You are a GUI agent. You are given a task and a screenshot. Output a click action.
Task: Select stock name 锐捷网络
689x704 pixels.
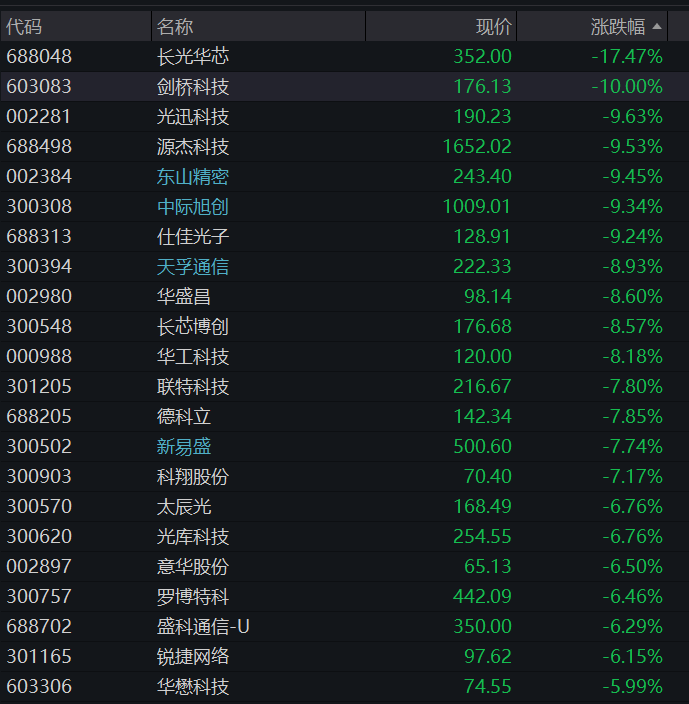[x=193, y=656]
